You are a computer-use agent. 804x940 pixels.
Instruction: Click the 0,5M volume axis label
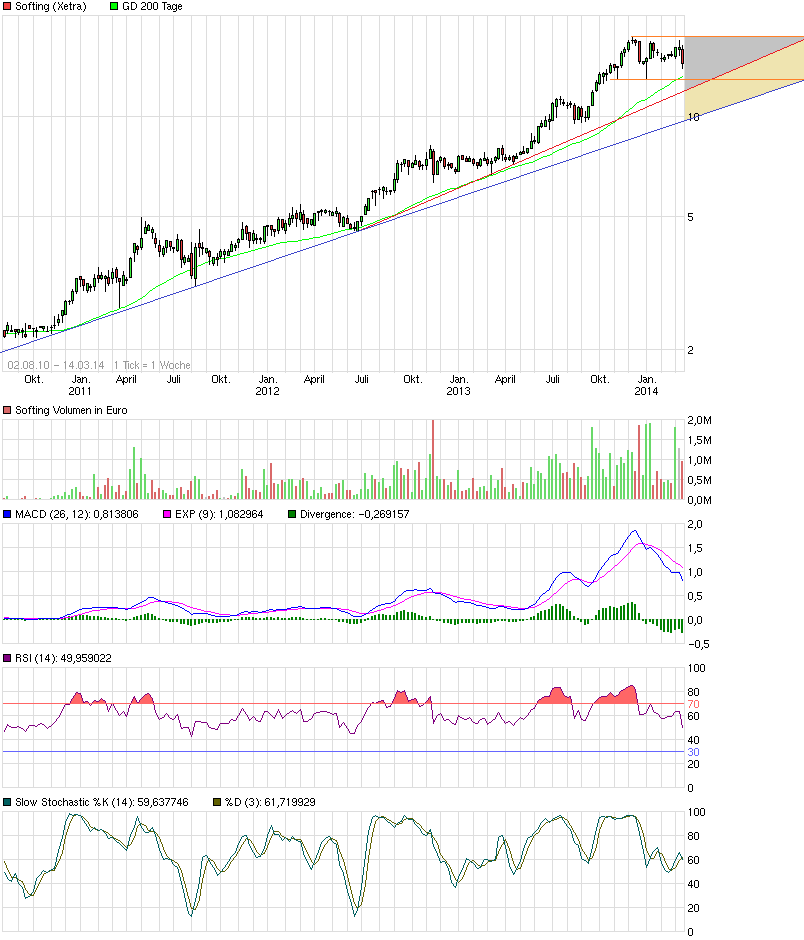point(700,481)
